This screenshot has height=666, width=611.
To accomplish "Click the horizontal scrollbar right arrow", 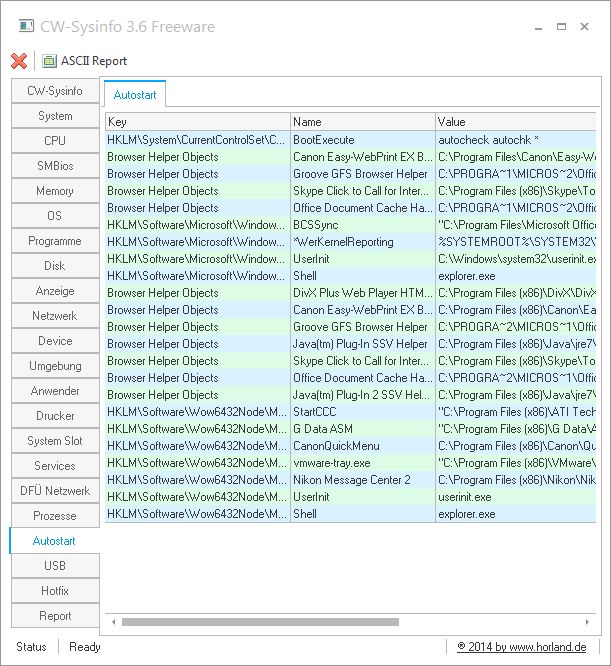I will pos(589,622).
